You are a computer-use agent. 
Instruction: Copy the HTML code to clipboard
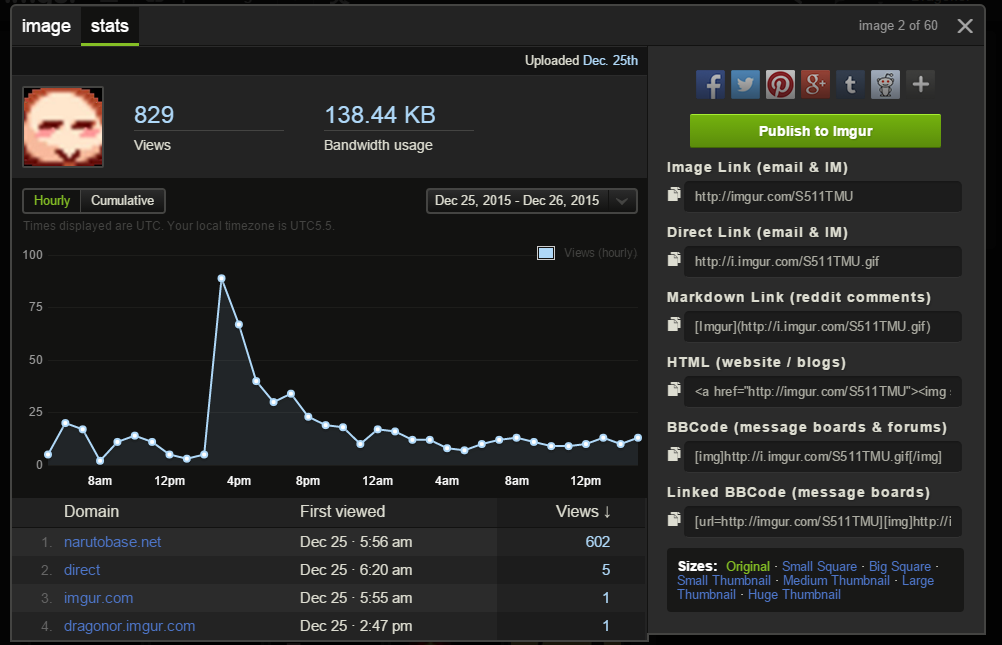click(674, 389)
